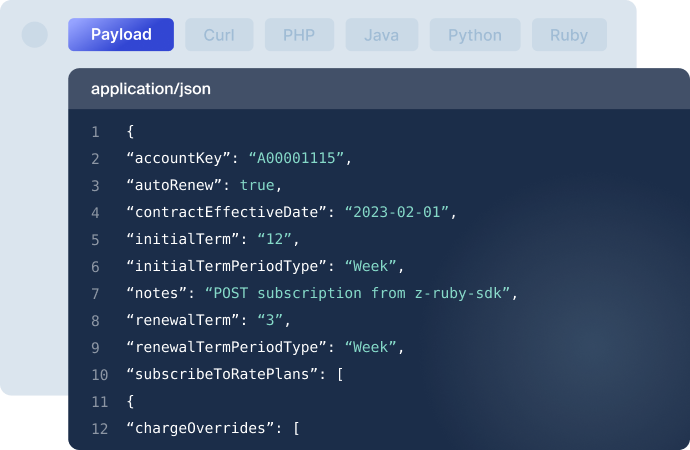
Task: Click the initialTermPeriodType key on line 6
Action: tap(226, 267)
